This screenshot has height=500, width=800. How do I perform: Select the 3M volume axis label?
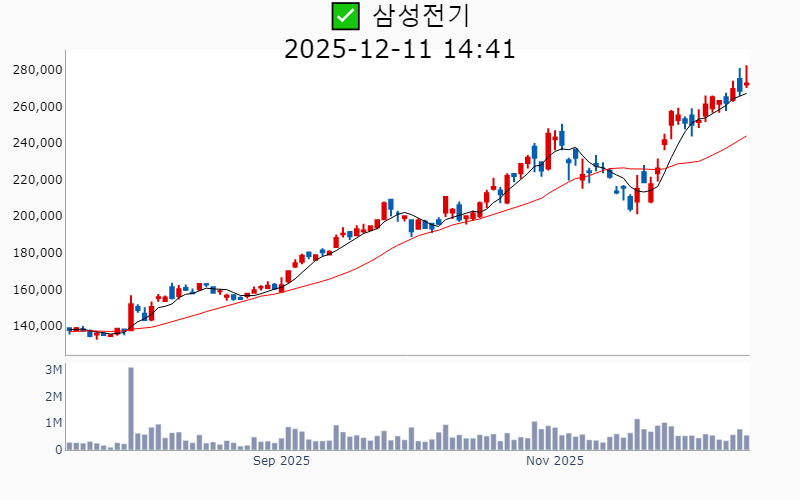54,370
